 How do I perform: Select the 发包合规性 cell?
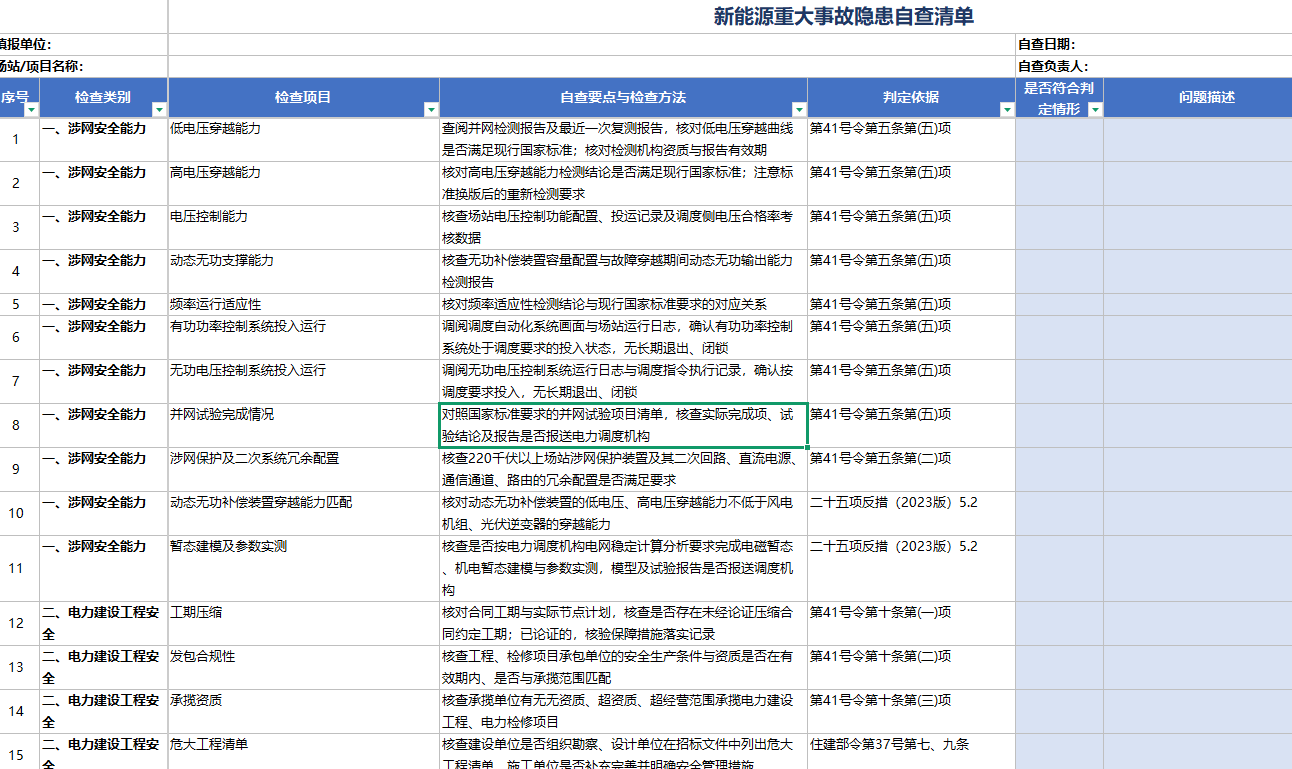(x=304, y=667)
